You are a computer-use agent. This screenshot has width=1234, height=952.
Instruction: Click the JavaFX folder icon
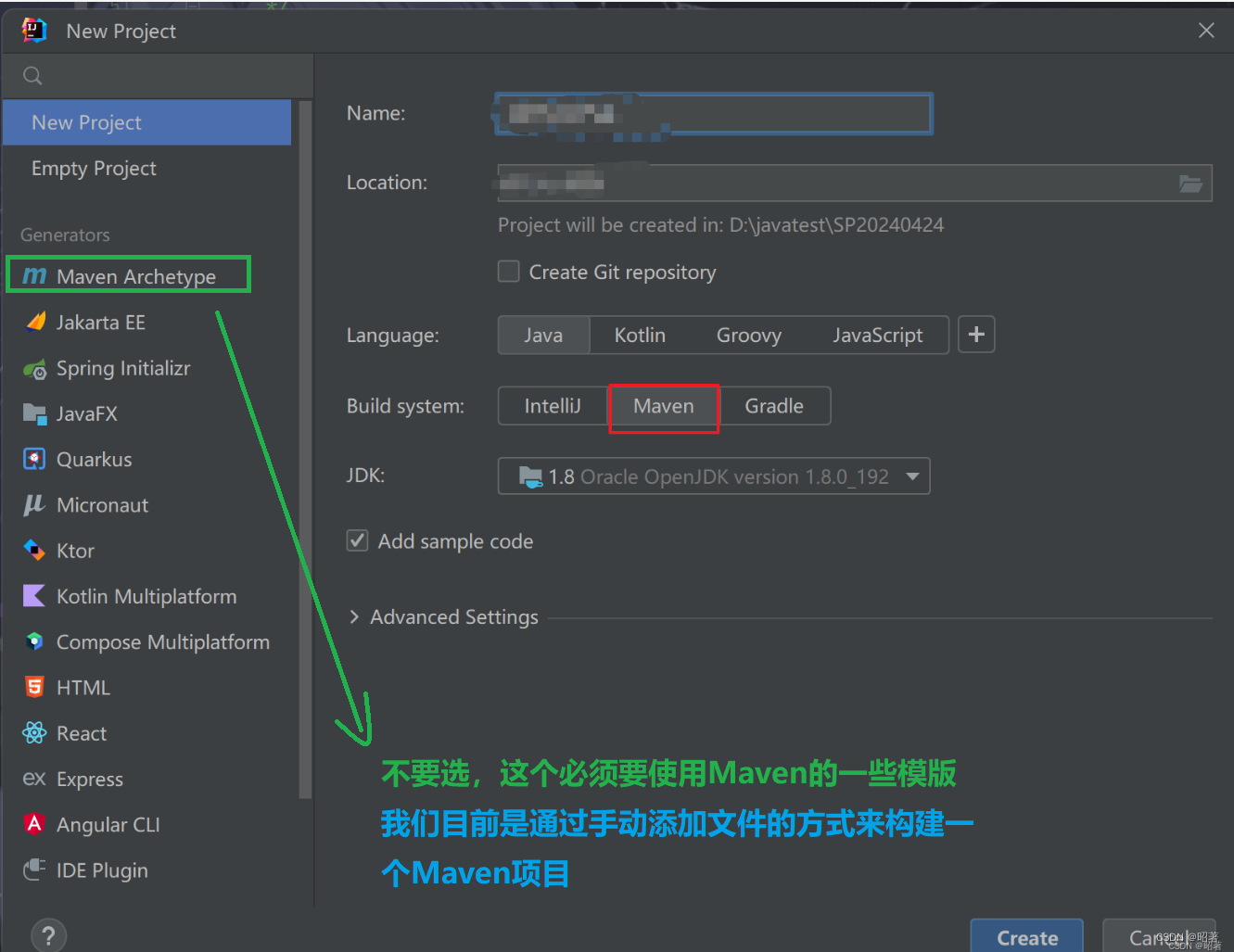point(35,413)
